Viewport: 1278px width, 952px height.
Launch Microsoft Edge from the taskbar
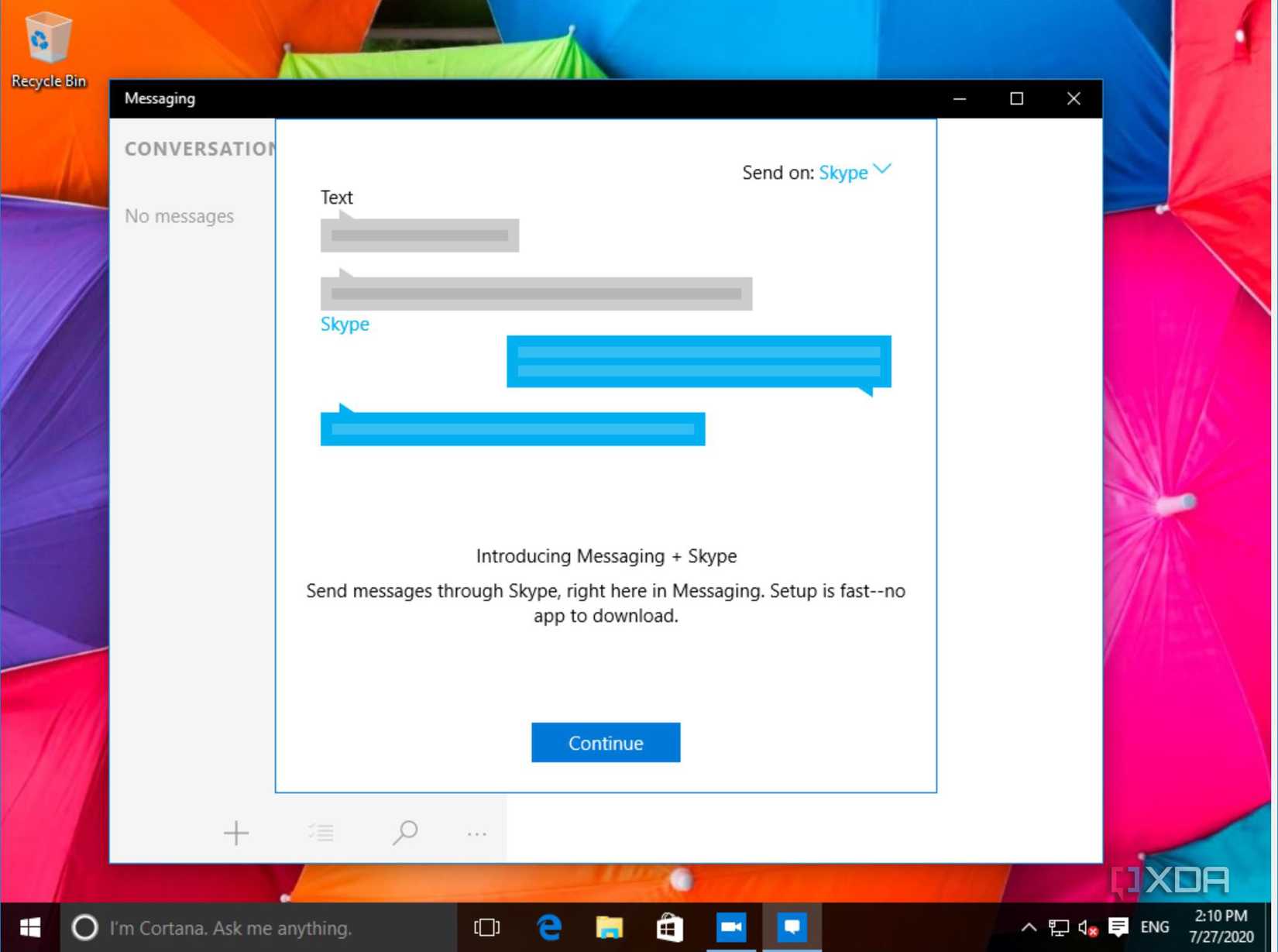pos(549,928)
